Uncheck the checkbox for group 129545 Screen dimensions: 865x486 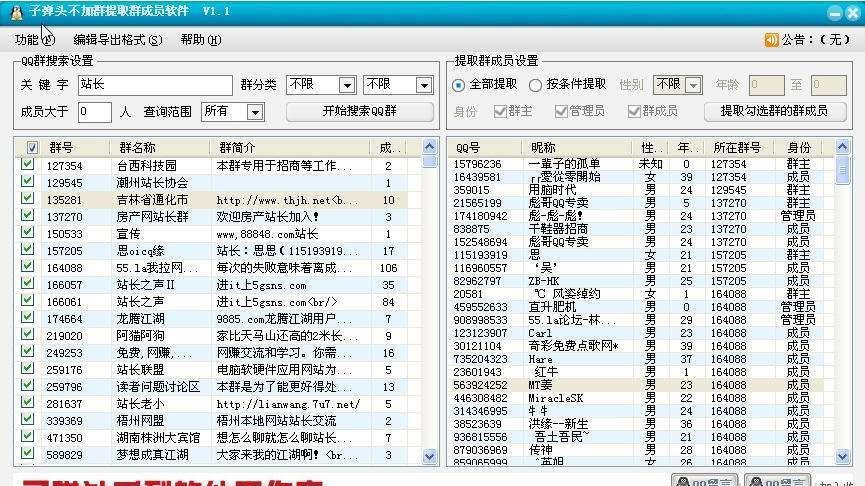click(x=28, y=181)
